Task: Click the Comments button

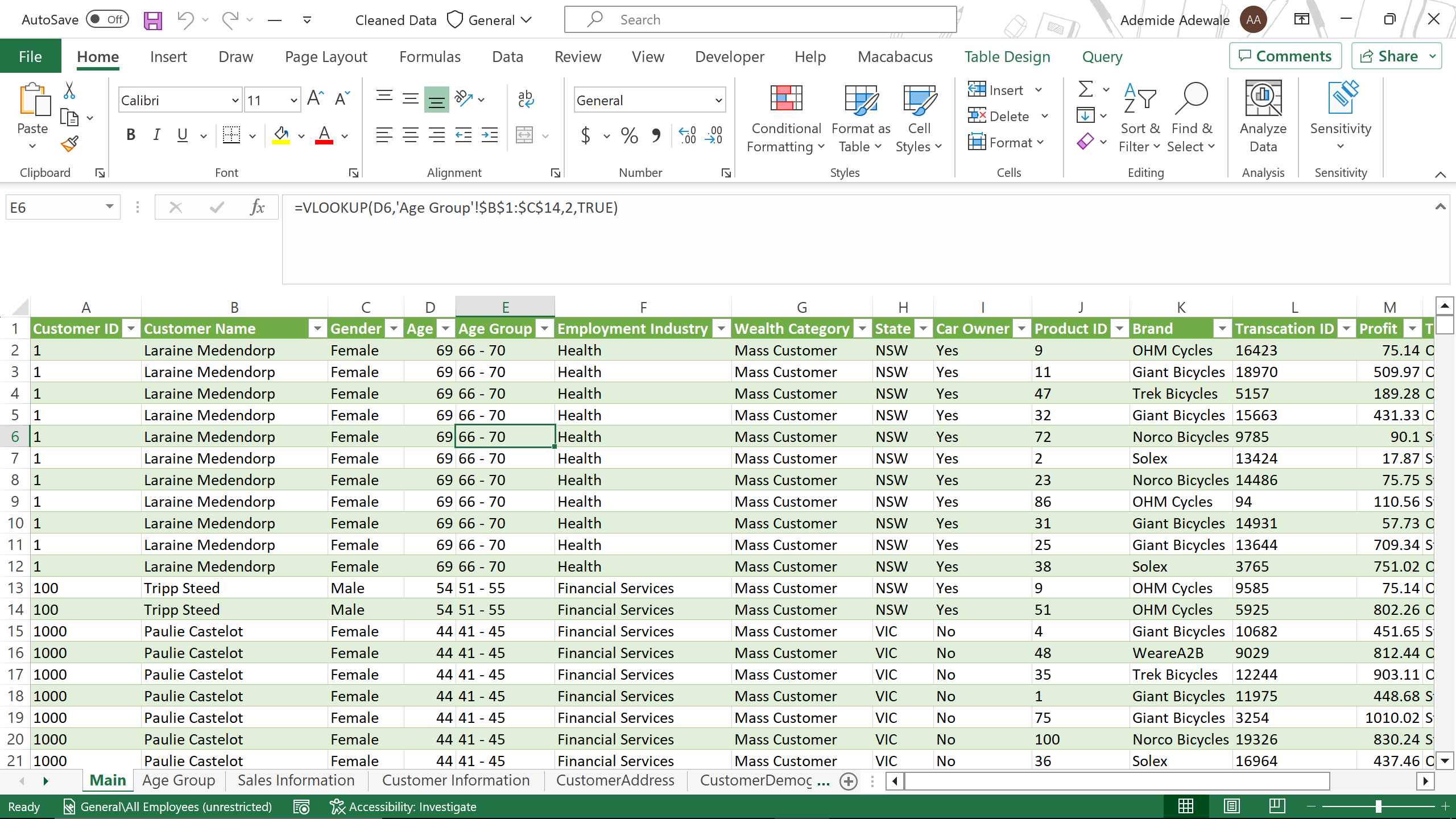Action: (x=1285, y=56)
